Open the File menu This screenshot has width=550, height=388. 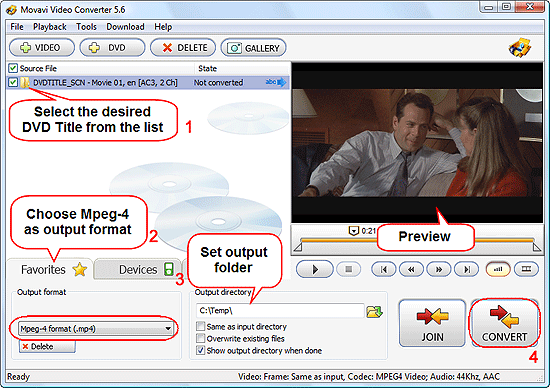click(x=16, y=27)
